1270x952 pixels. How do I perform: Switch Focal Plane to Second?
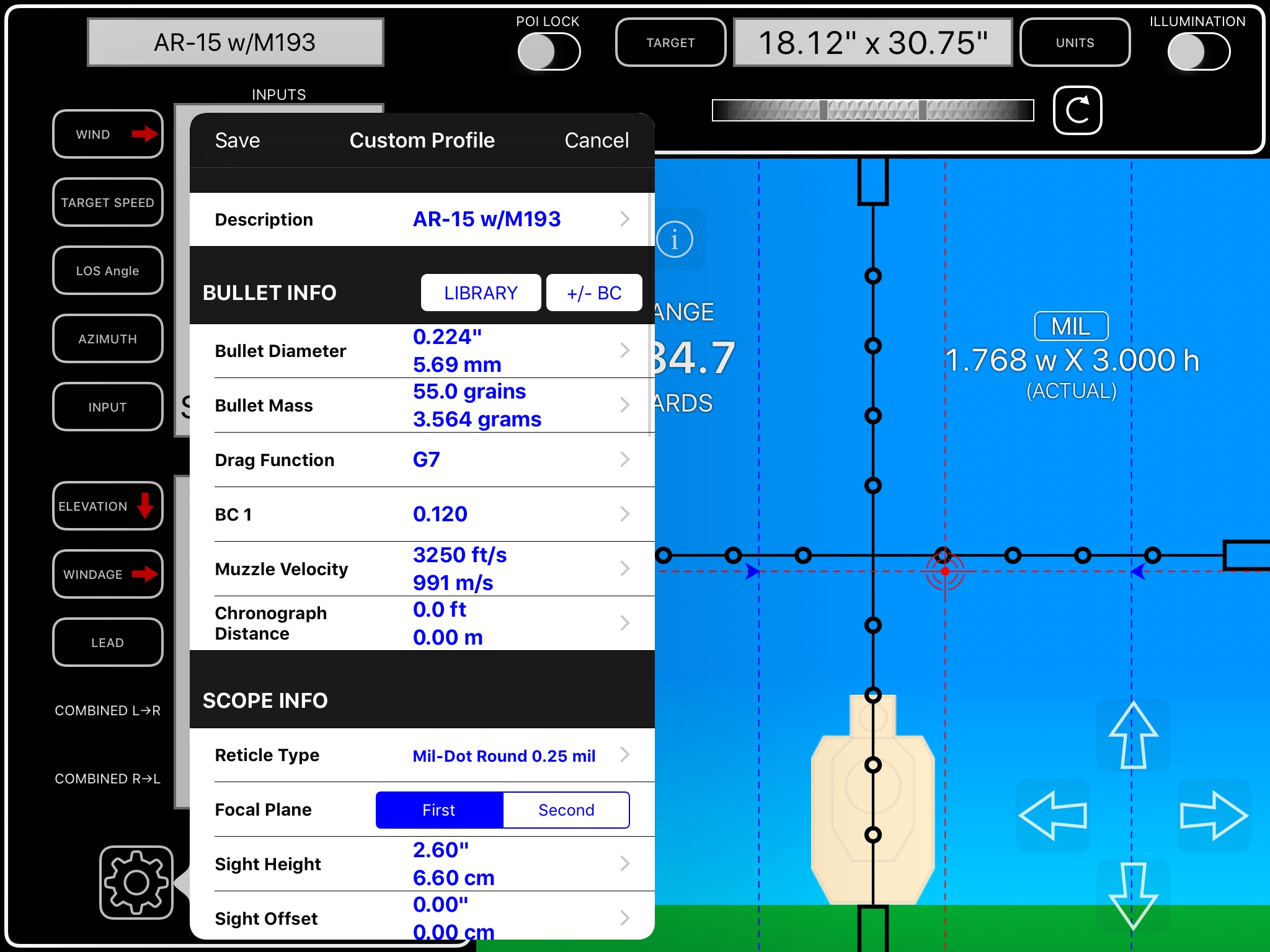pos(566,809)
